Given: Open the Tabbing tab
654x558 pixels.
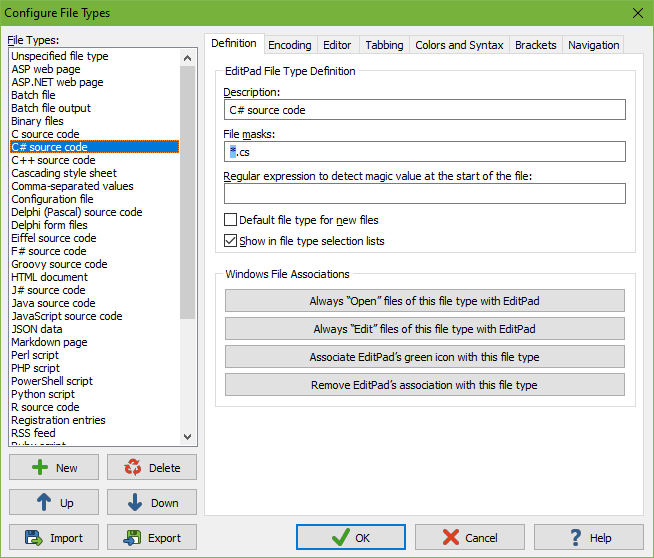Looking at the screenshot, I should click(x=384, y=45).
